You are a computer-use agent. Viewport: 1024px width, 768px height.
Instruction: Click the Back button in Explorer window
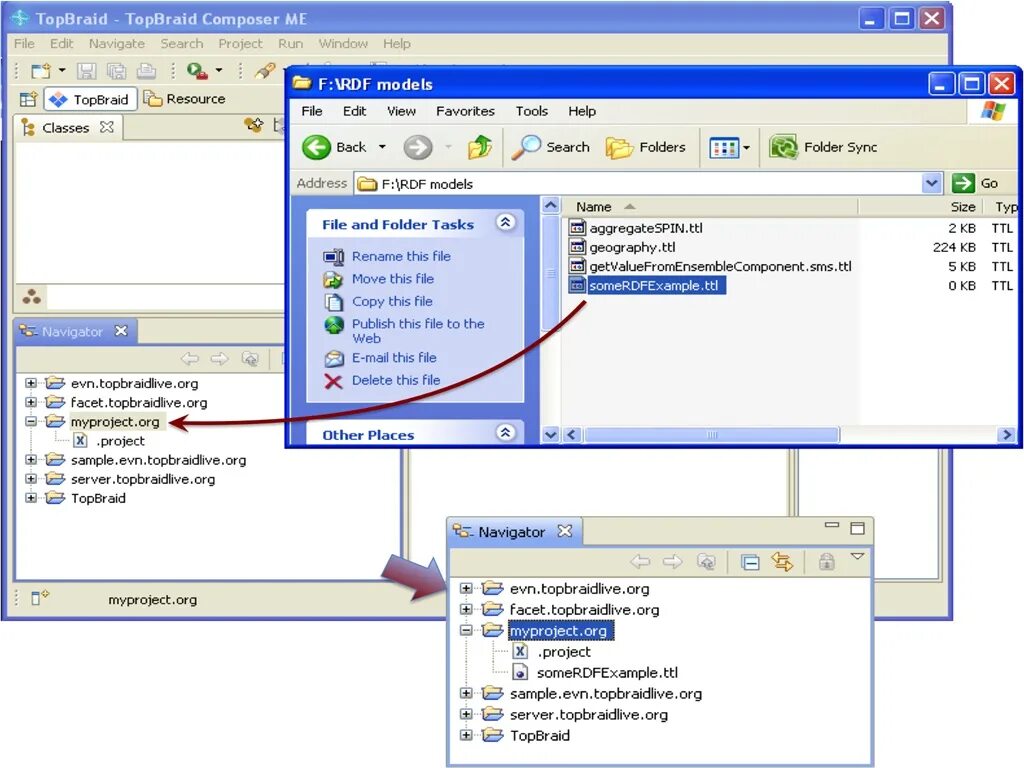[335, 147]
